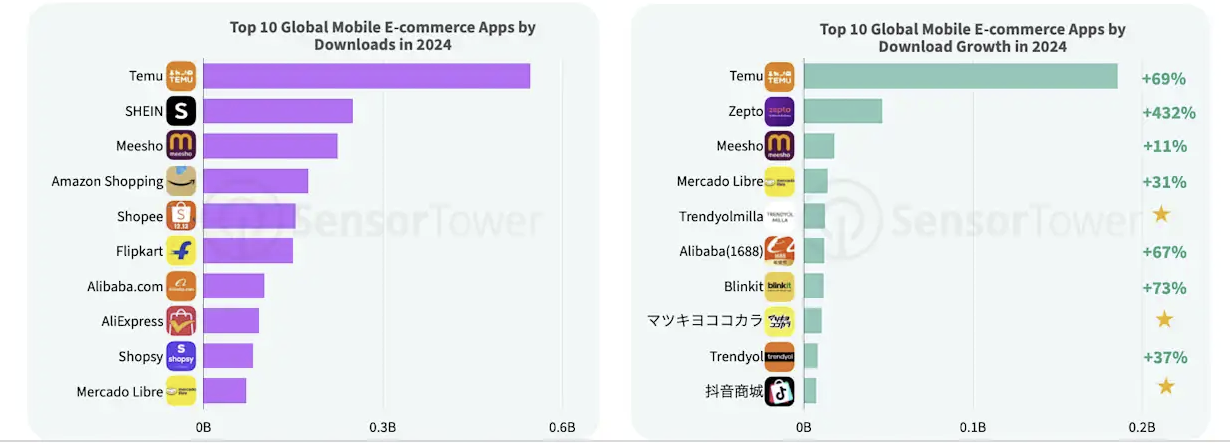Click the TikTok-style 抖音商城 icon
1230x443 pixels.
779,391
